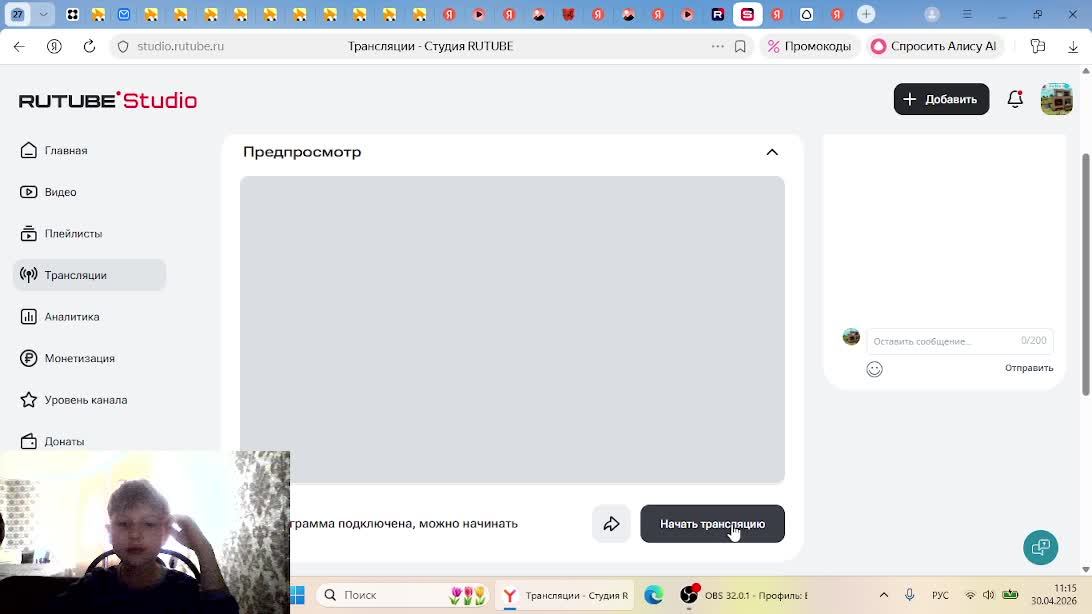Switch to the black four-dot icon tab

coord(72,14)
